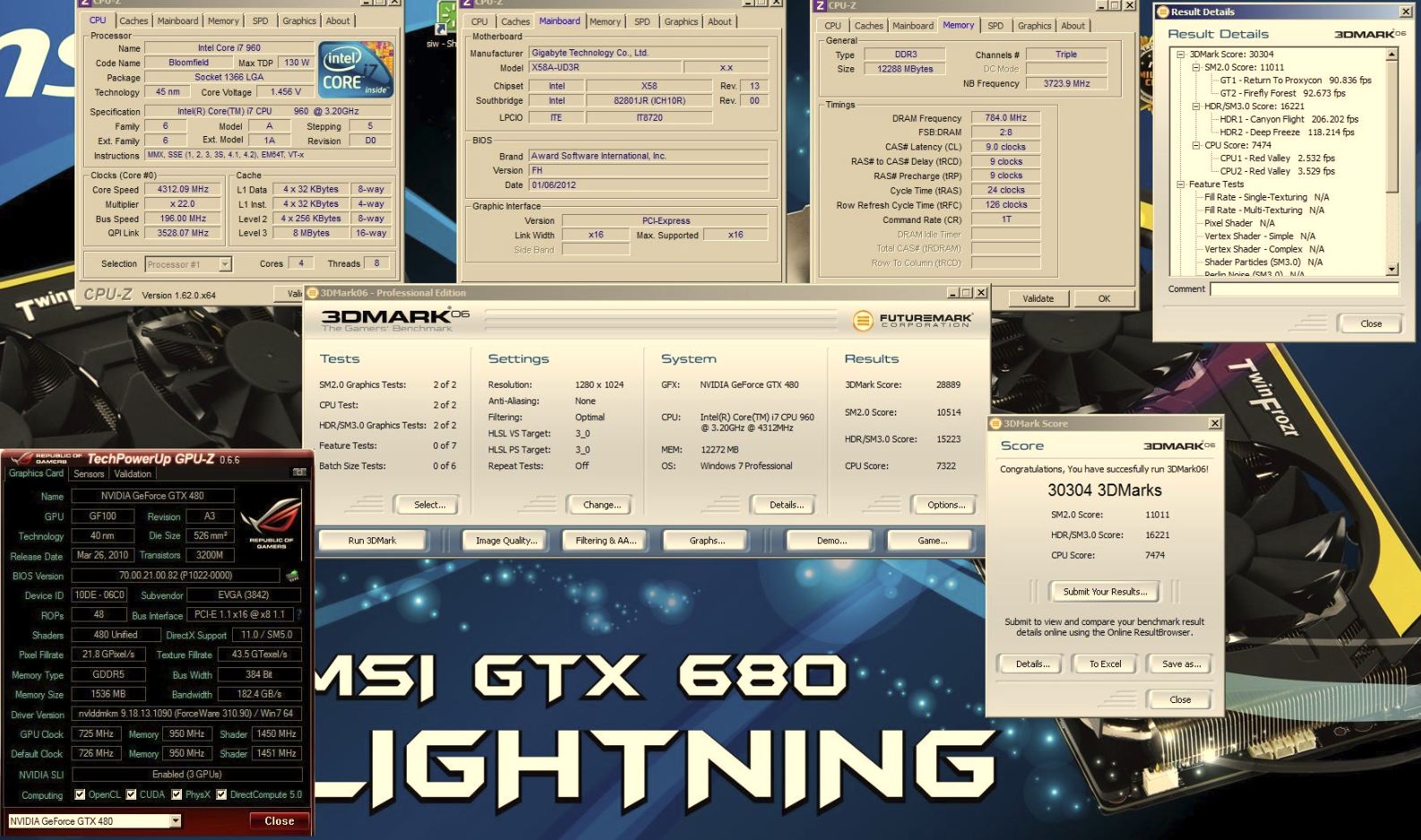The width and height of the screenshot is (1421, 840).
Task: Toggle the CUDA checkbox
Action: pos(132,794)
